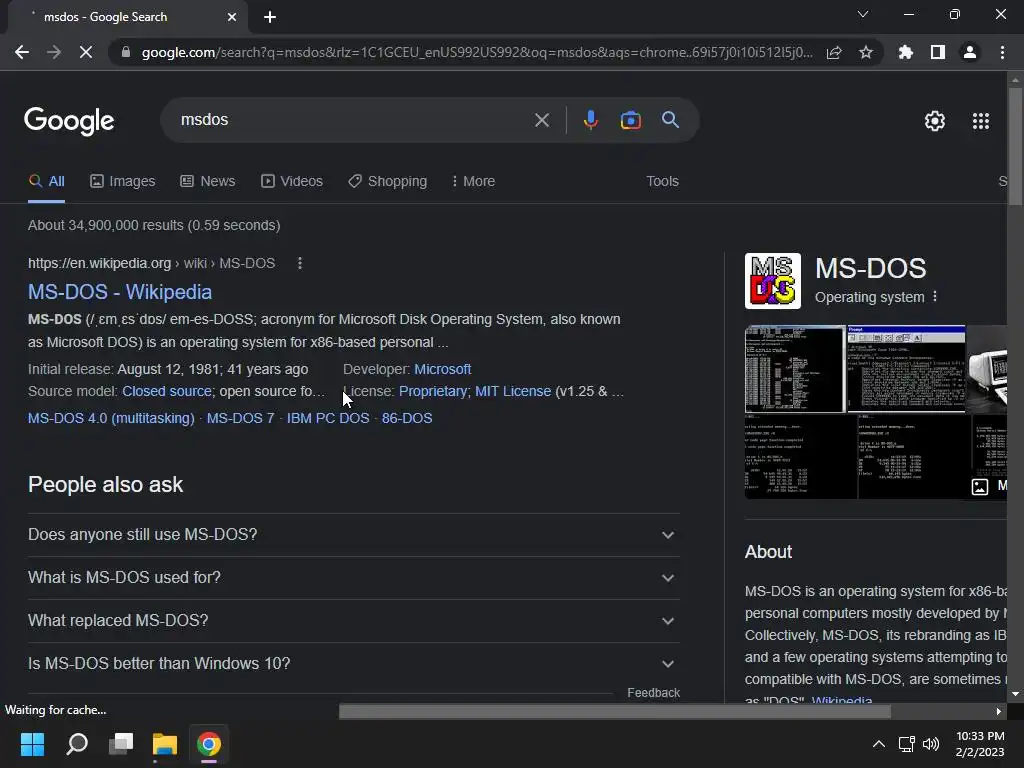Click the Feedback link
This screenshot has height=768, width=1024.
point(653,693)
